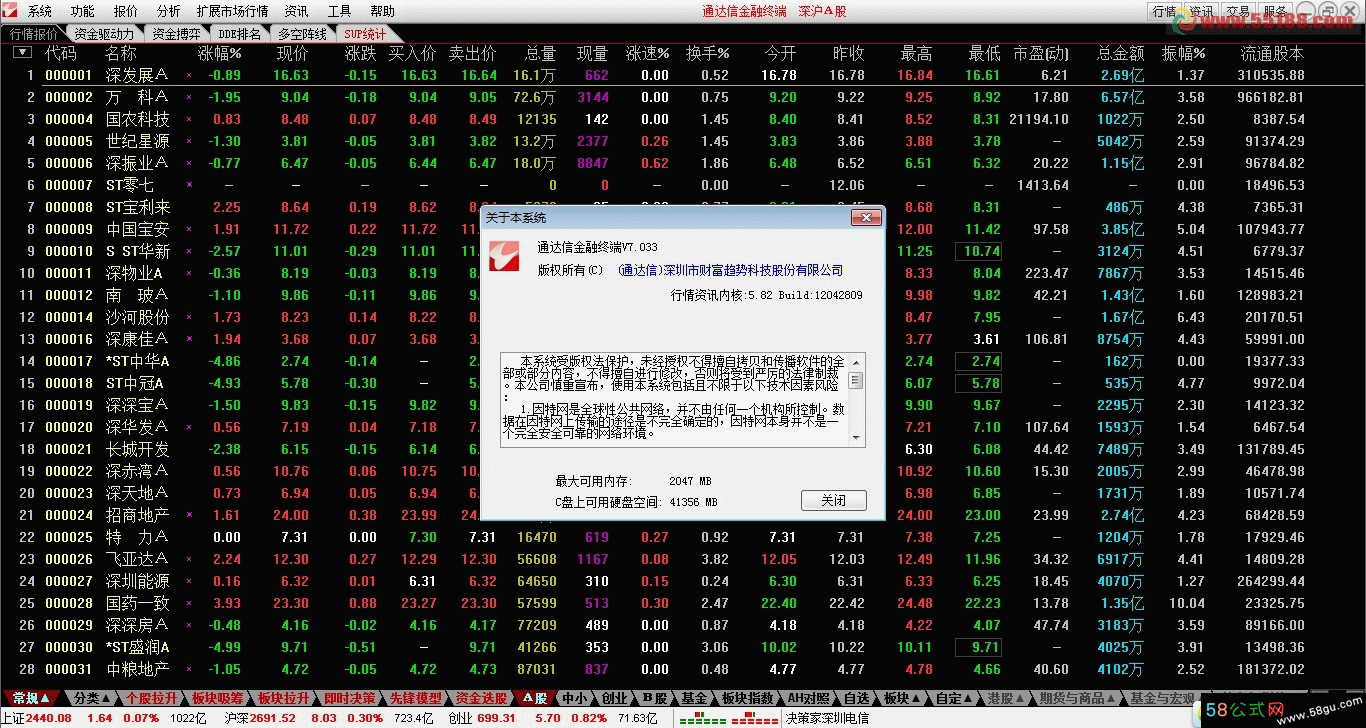Open the 系统 menu
Image resolution: width=1366 pixels, height=728 pixels.
click(40, 11)
